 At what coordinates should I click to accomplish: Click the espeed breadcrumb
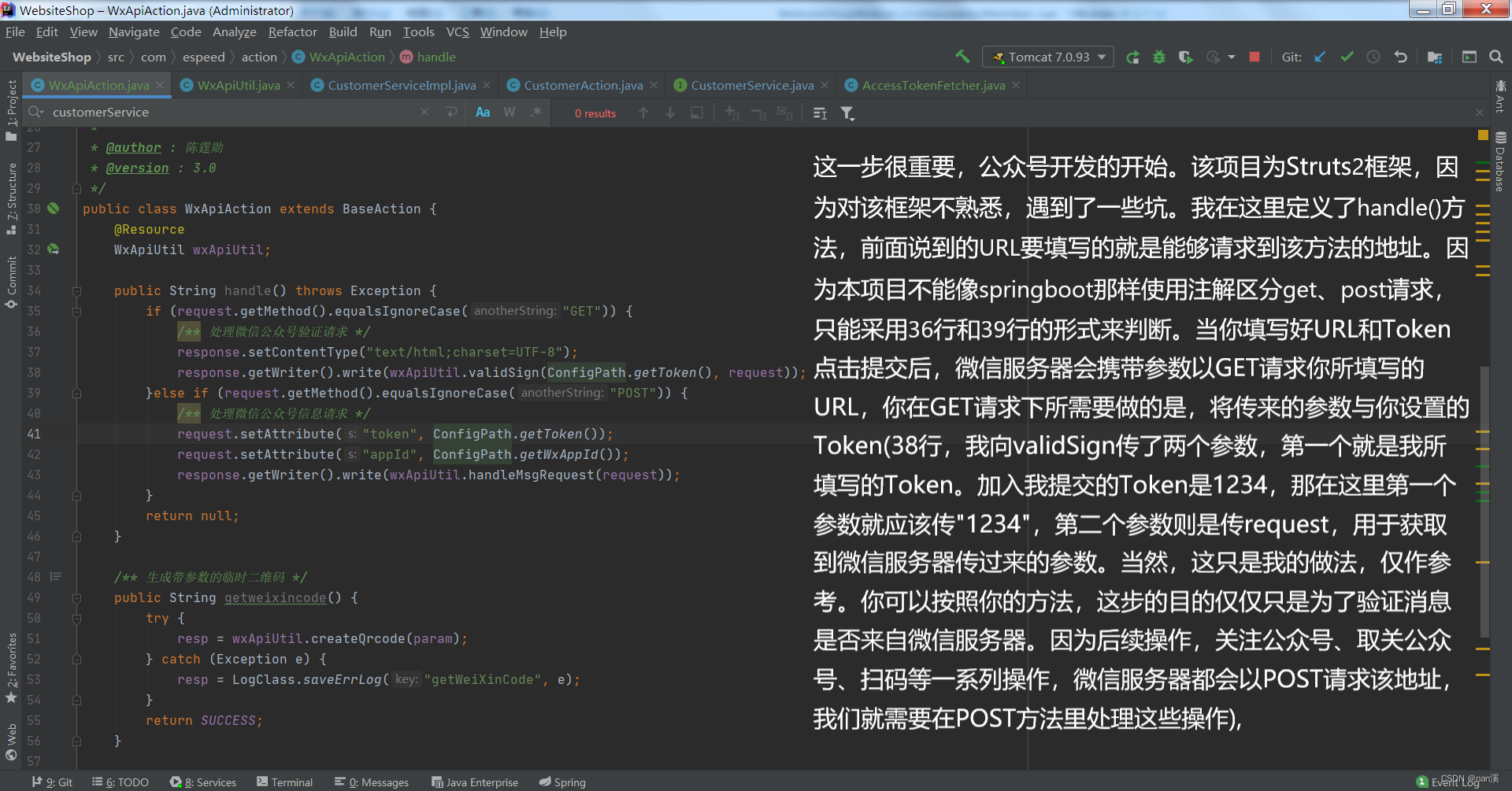click(x=204, y=57)
